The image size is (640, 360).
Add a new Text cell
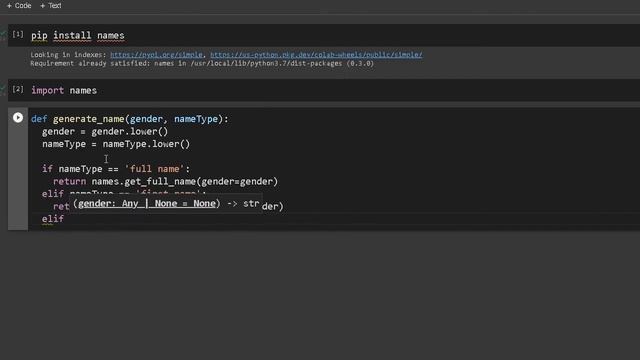pyautogui.click(x=51, y=6)
